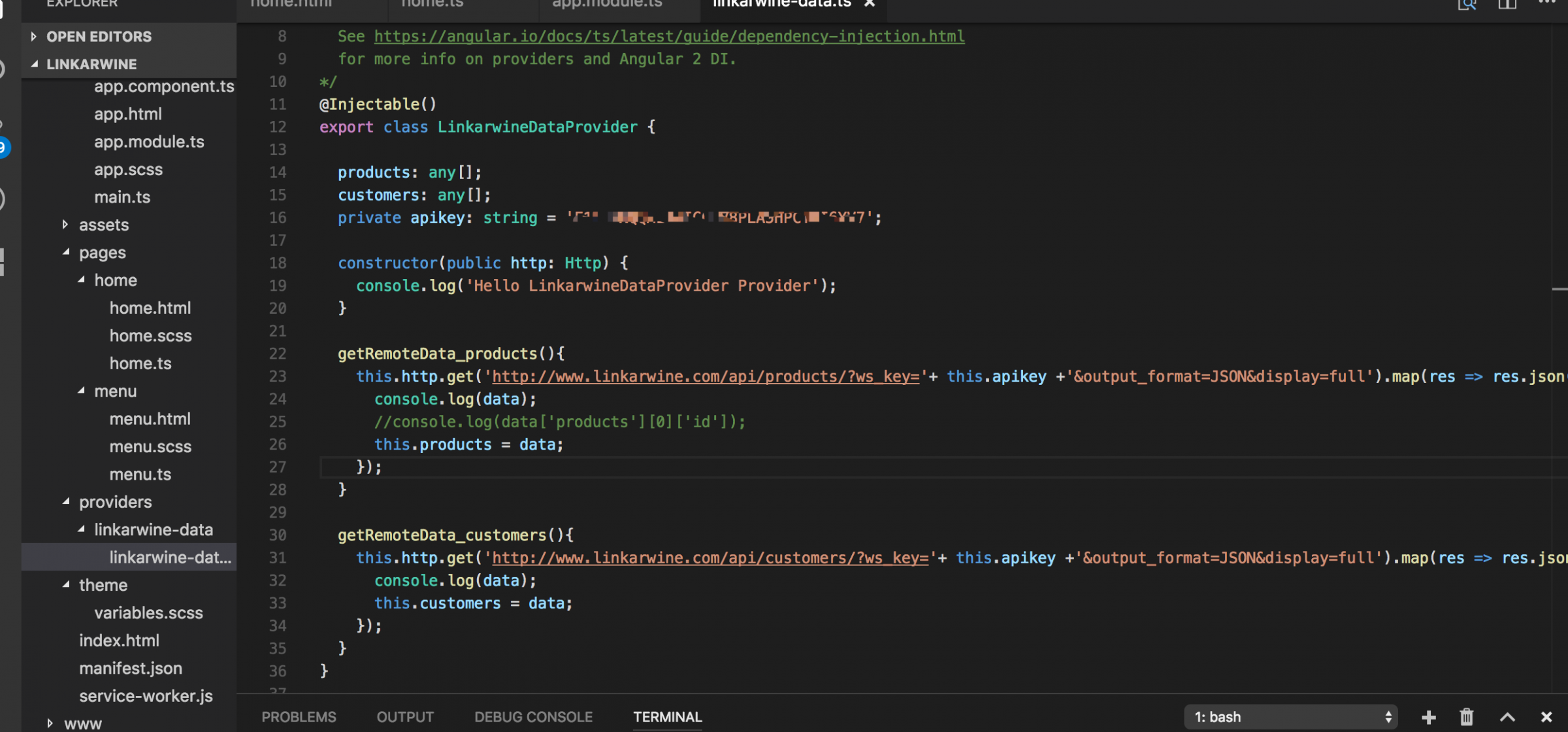Kill terminal with trash icon
This screenshot has width=1568, height=732.
[x=1467, y=717]
